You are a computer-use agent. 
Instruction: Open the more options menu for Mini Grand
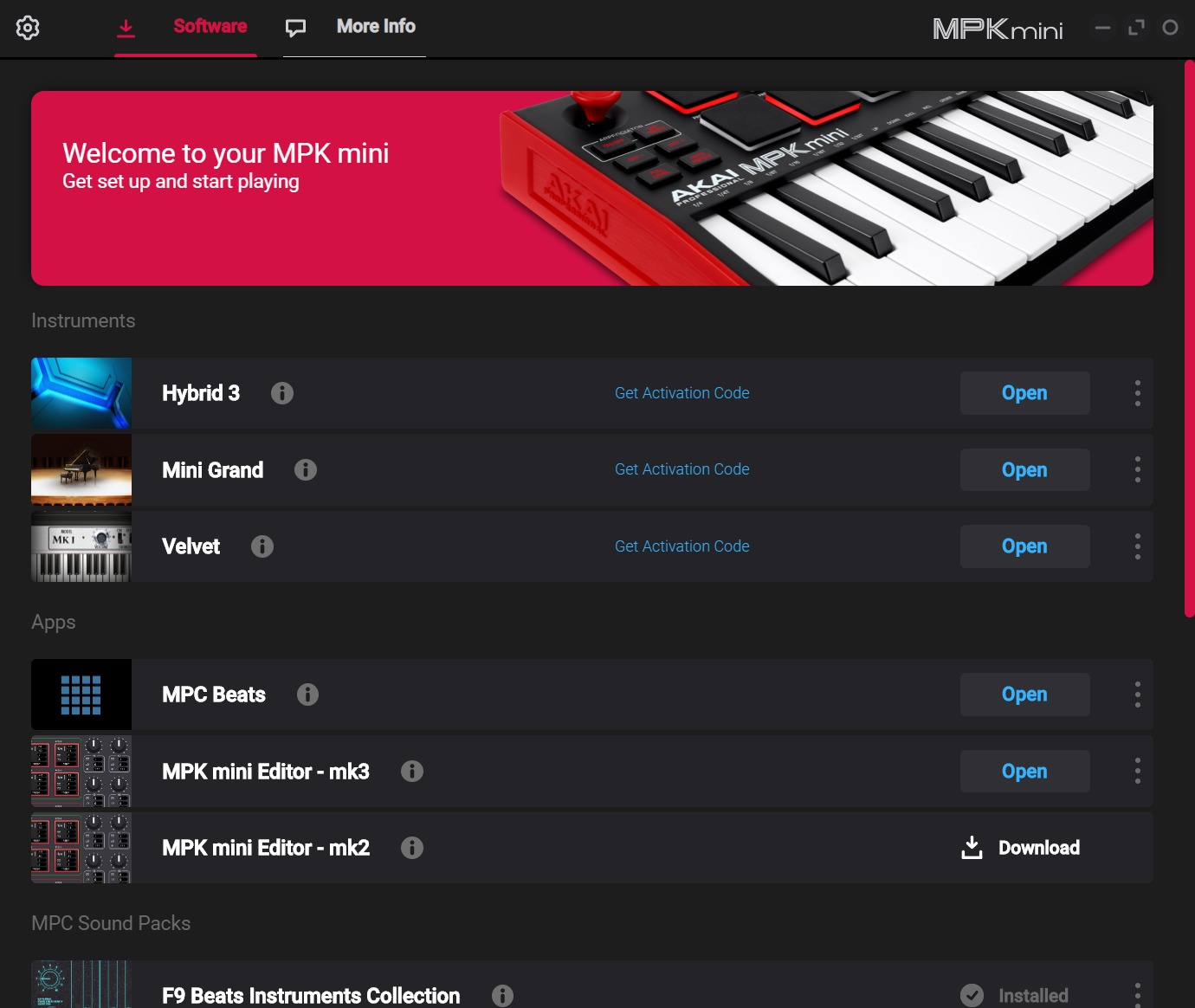click(1138, 469)
